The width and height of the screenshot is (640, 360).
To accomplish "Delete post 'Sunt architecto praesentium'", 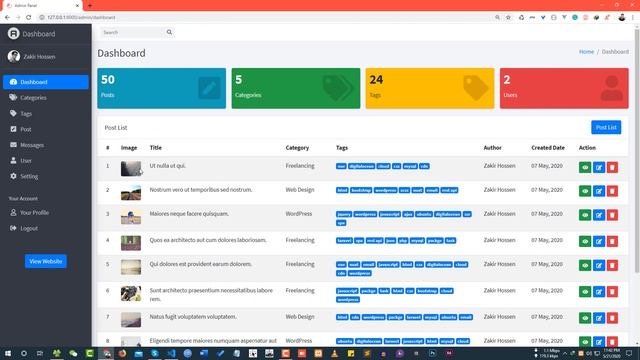I will [612, 292].
